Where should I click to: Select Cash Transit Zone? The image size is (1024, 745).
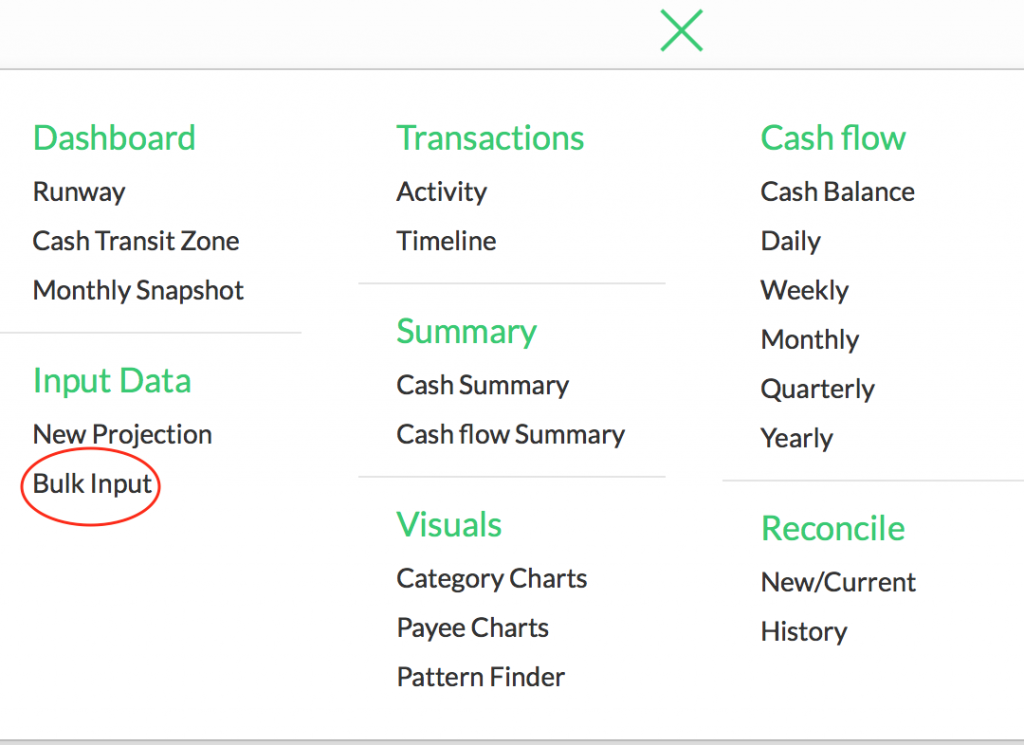136,241
